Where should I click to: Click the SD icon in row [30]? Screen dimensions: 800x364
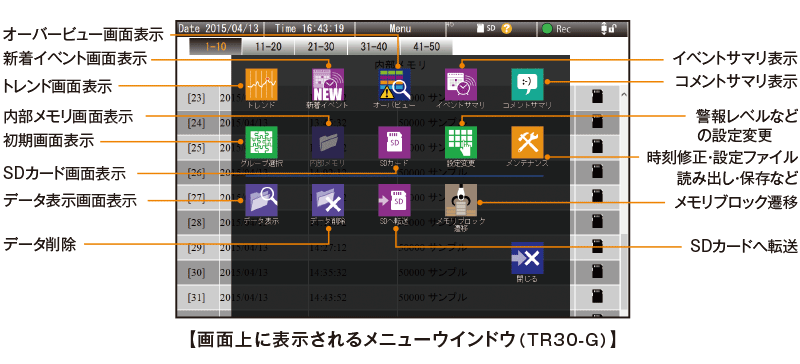pyautogui.click(x=596, y=271)
